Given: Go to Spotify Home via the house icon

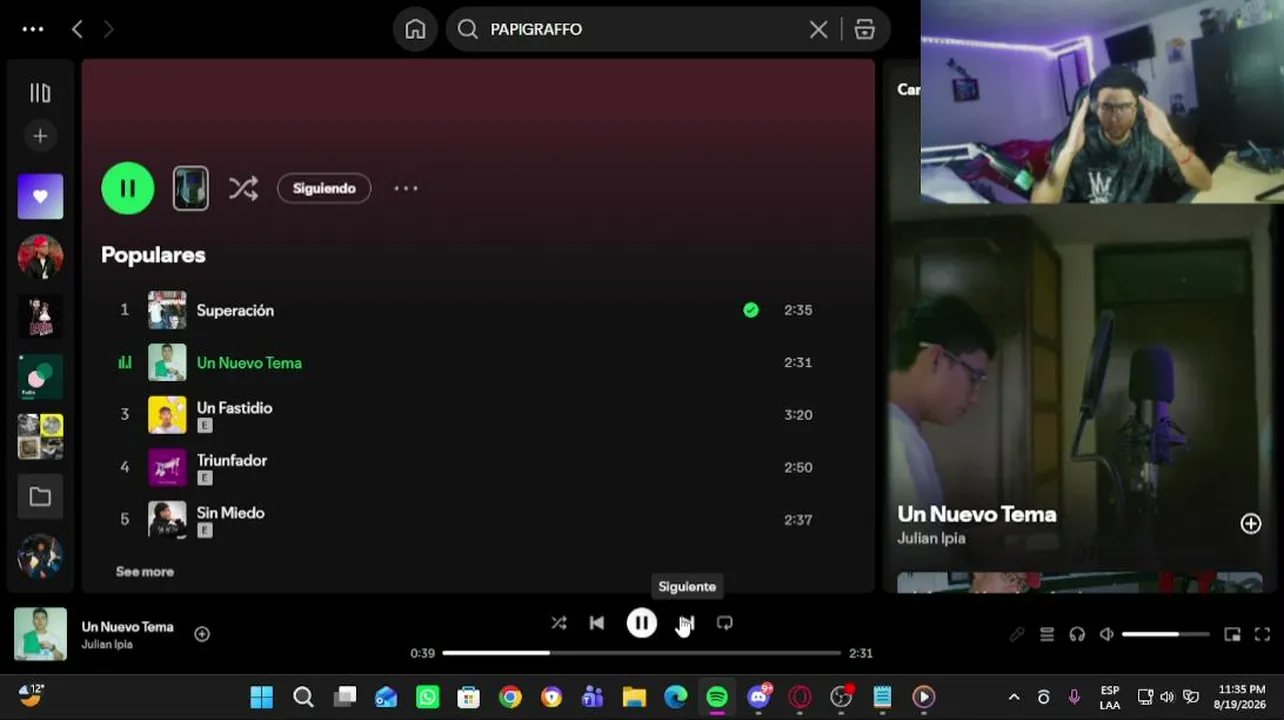Looking at the screenshot, I should coord(415,29).
